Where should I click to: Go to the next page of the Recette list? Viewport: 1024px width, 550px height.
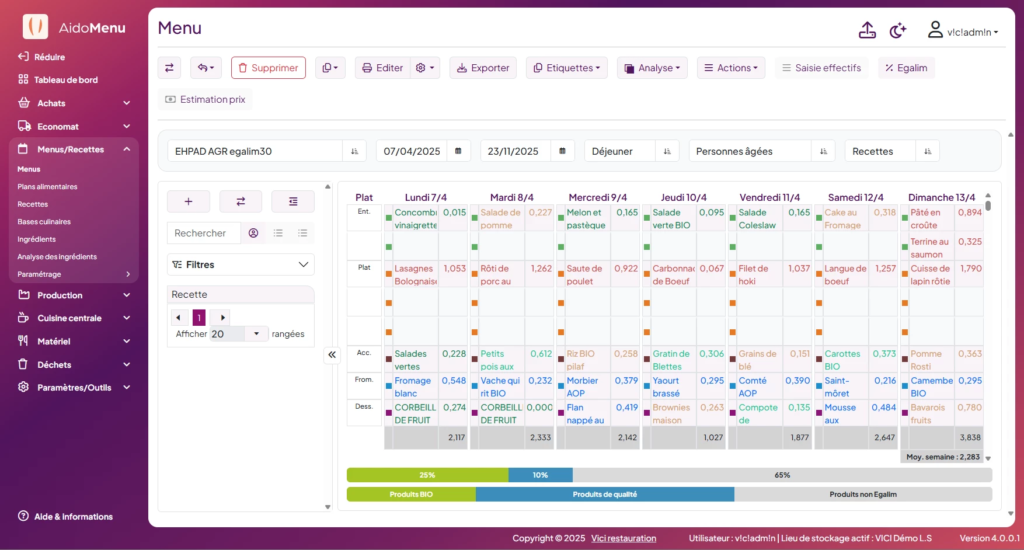click(222, 317)
